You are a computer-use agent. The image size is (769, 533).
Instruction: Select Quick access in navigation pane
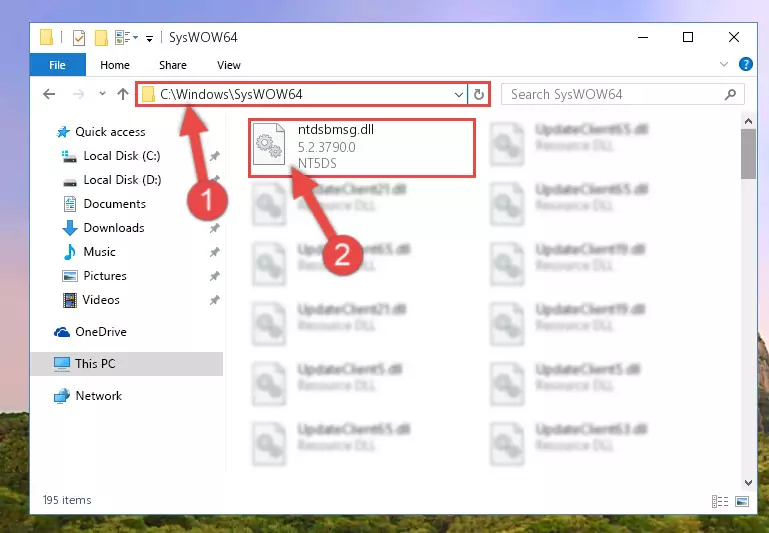[110, 132]
